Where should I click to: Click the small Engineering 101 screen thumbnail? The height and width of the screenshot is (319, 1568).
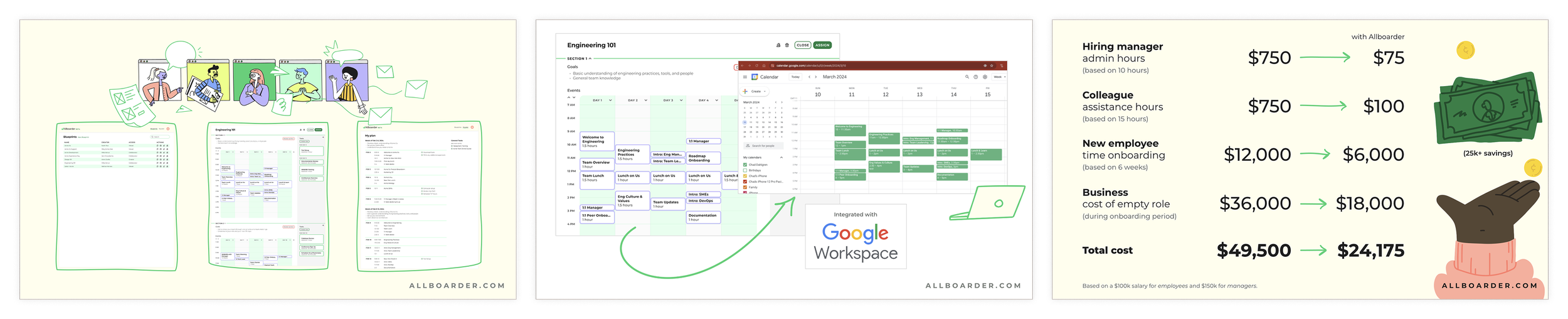268,196
